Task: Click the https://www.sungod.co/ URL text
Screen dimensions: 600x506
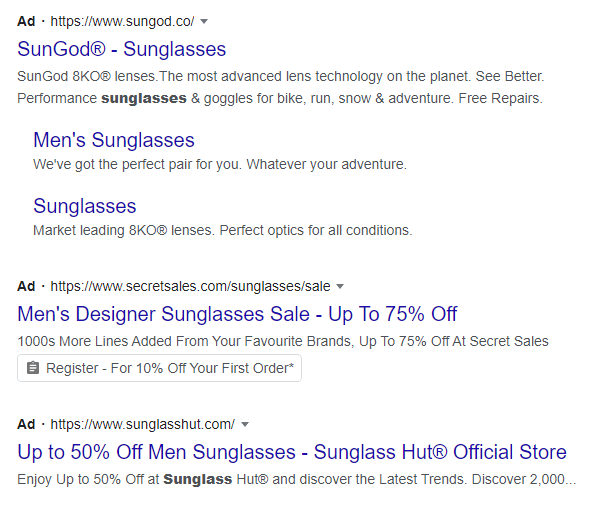Action: pos(122,21)
